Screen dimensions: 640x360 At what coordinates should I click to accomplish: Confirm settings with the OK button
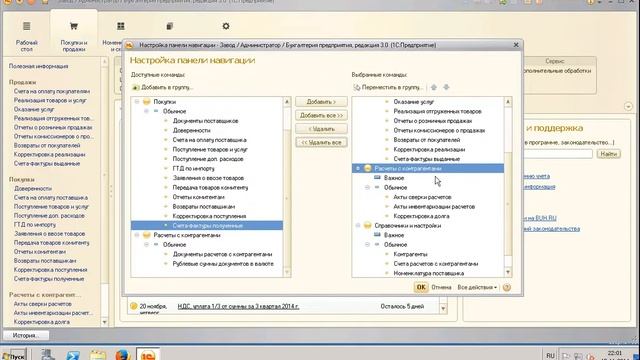point(421,287)
